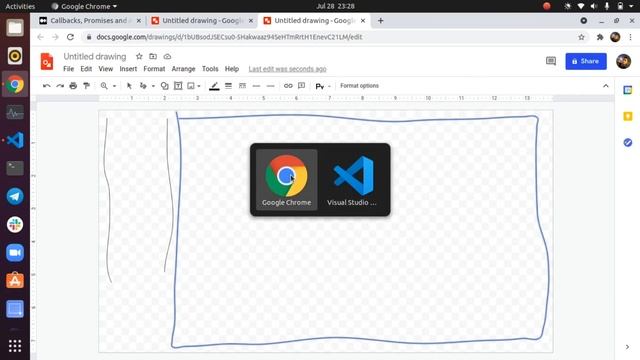Switch to the middle Untitled drawing tab
640x360 pixels.
click(202, 20)
